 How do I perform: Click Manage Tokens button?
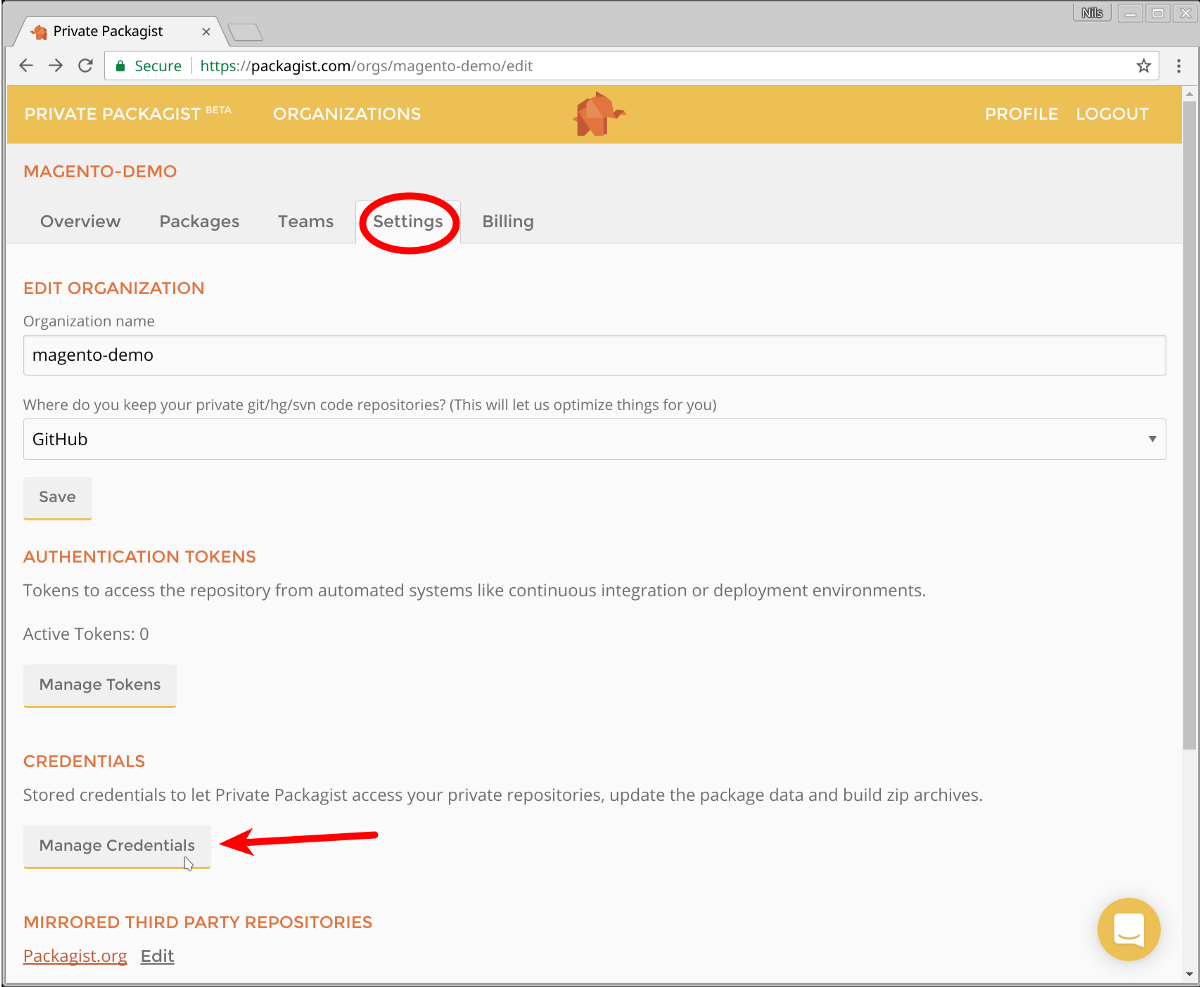coord(100,685)
